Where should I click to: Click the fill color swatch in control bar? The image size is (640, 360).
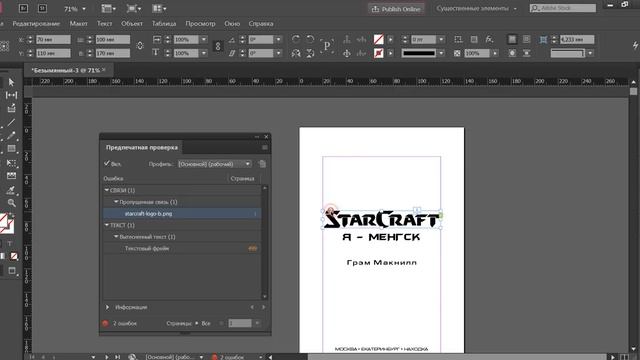click(x=378, y=39)
